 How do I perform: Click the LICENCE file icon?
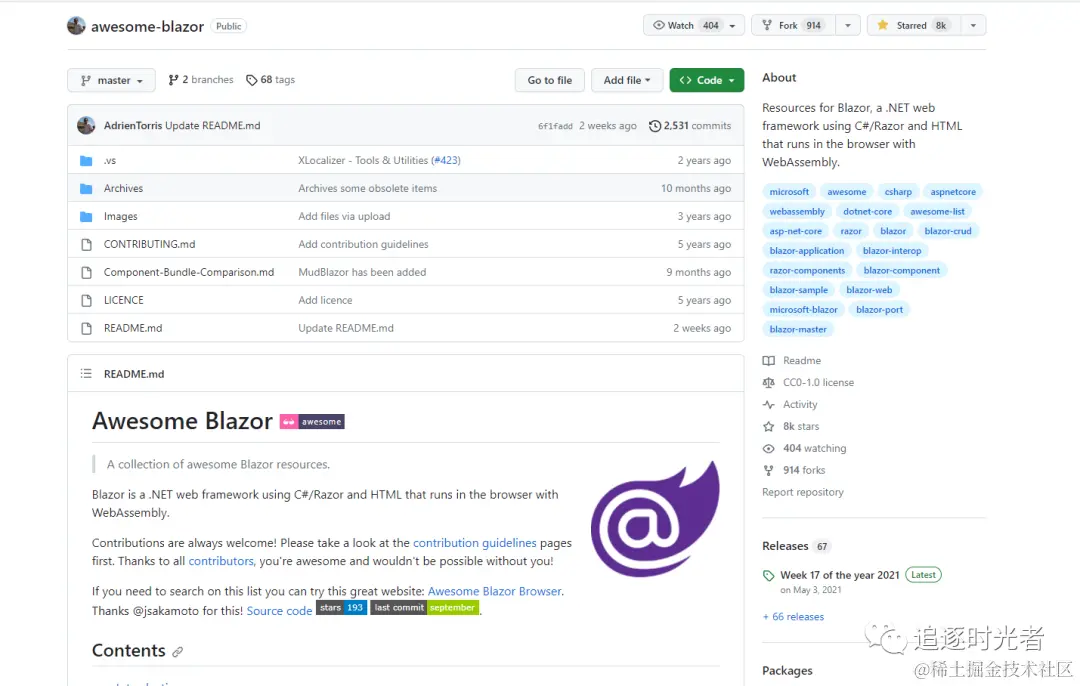pos(86,300)
